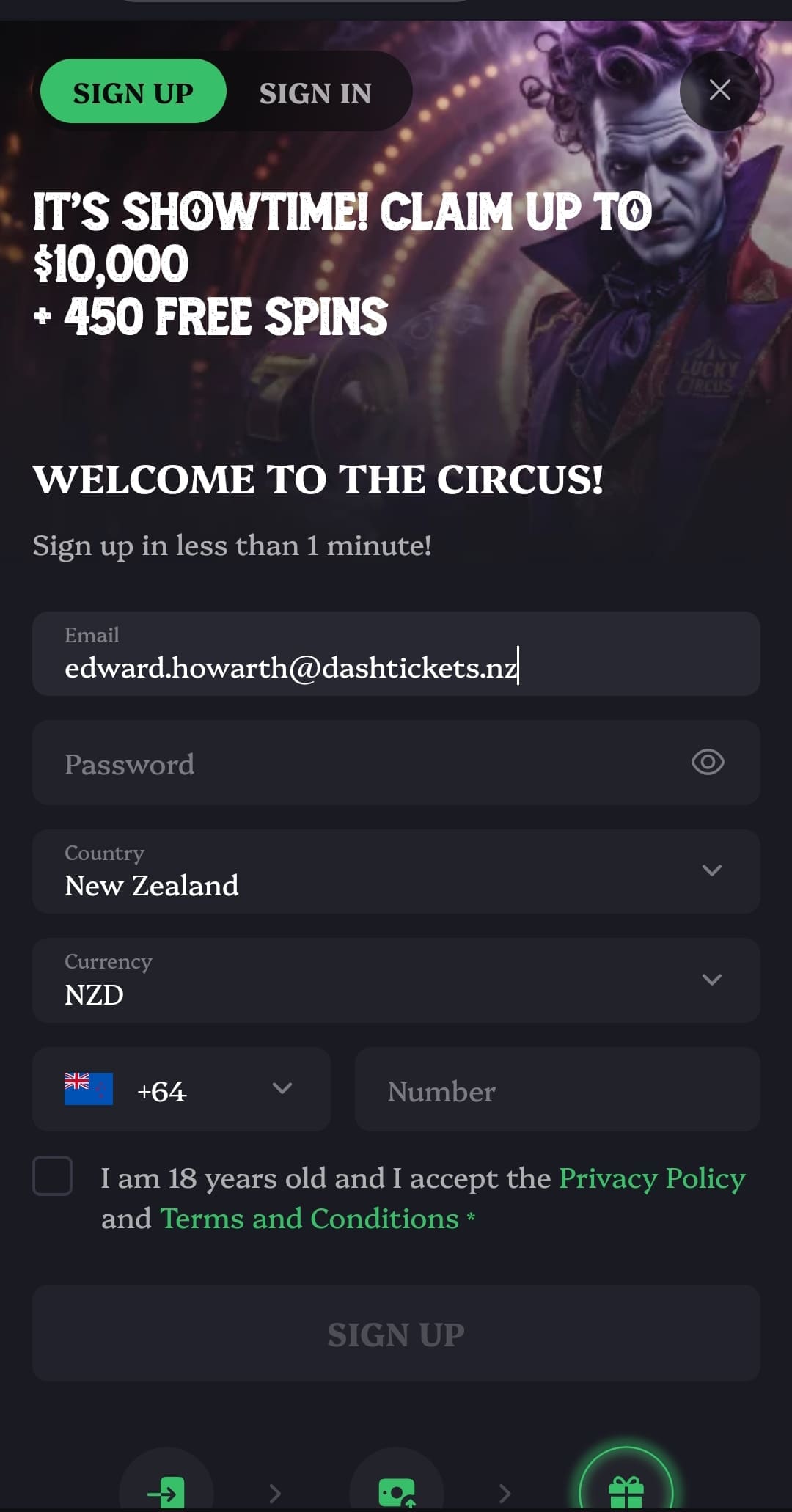Tick the 18 years old agreement checkbox
The width and height of the screenshot is (792, 1512).
(53, 1176)
